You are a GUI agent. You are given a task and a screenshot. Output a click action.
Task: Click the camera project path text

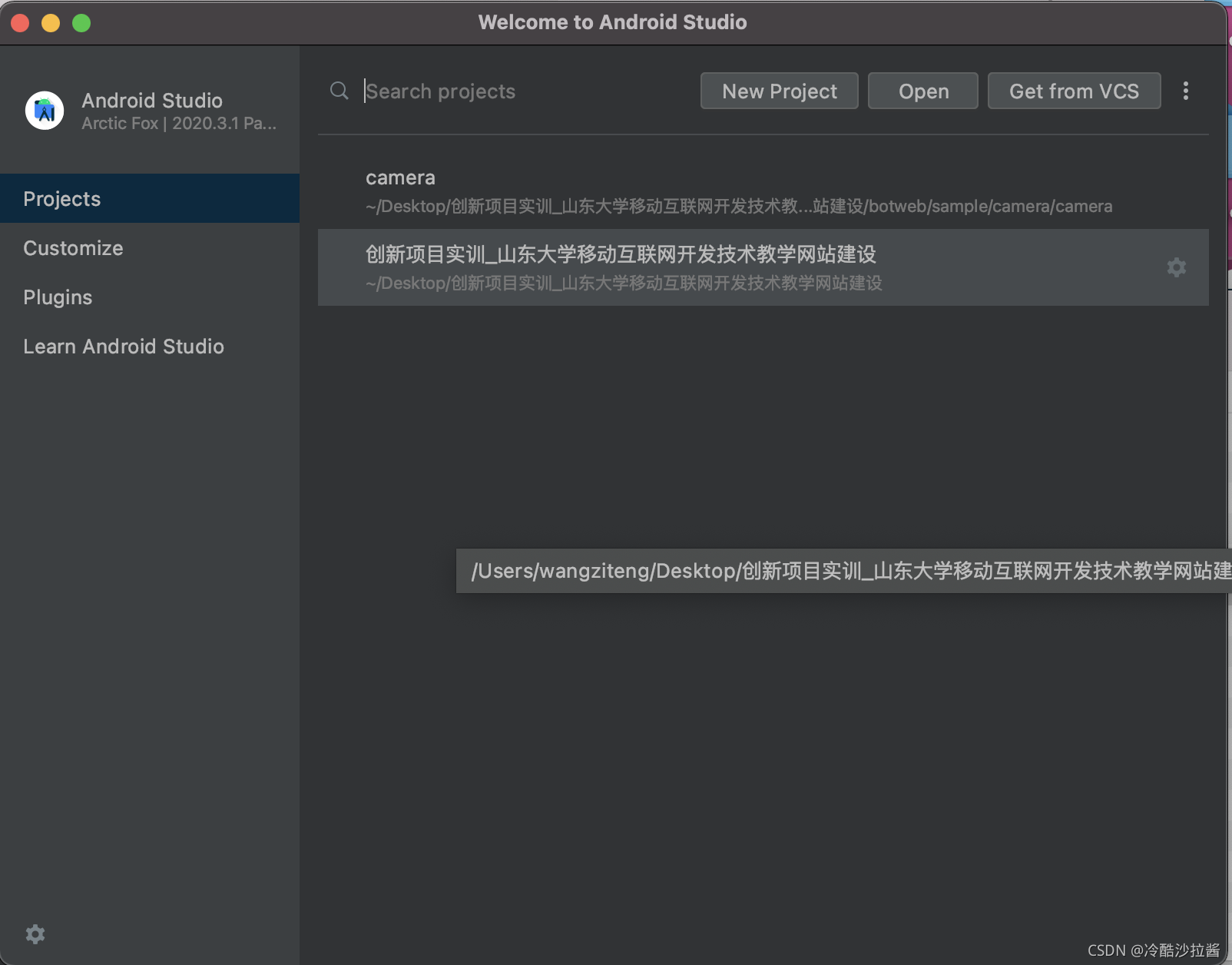point(739,206)
